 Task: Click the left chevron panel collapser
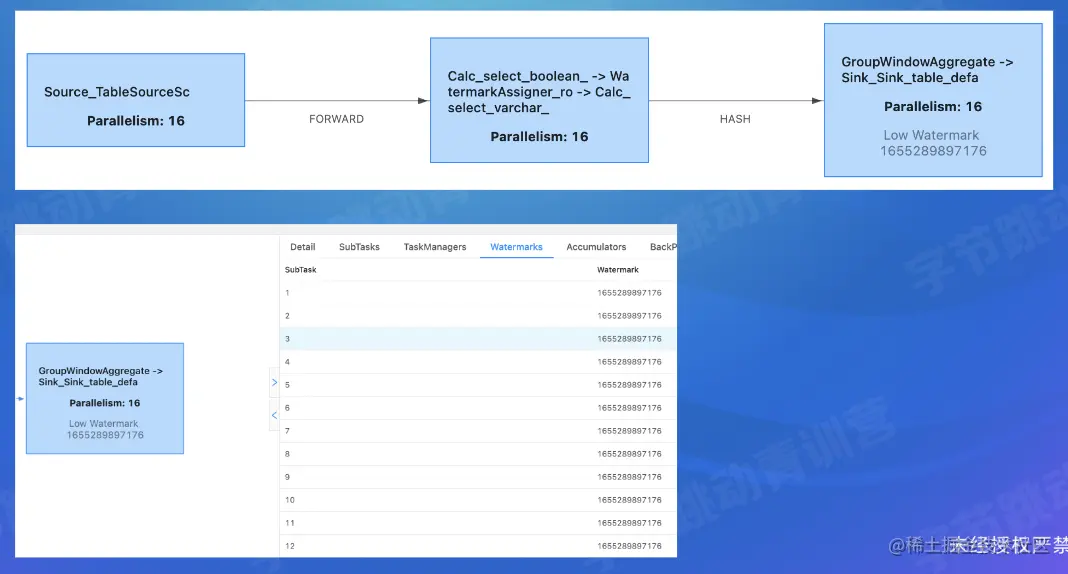(274, 415)
